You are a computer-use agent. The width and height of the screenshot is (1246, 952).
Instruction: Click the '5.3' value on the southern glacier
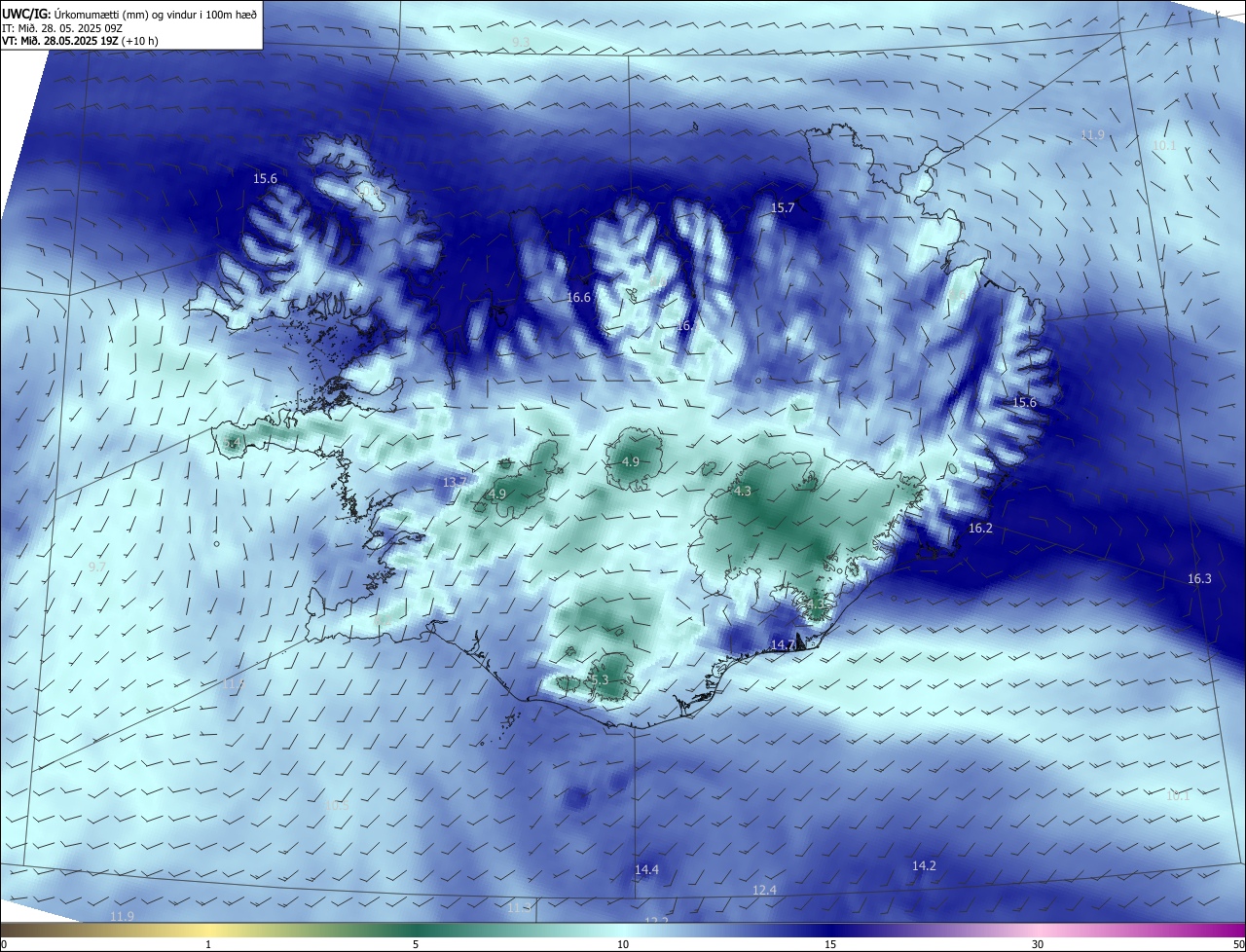[600, 679]
